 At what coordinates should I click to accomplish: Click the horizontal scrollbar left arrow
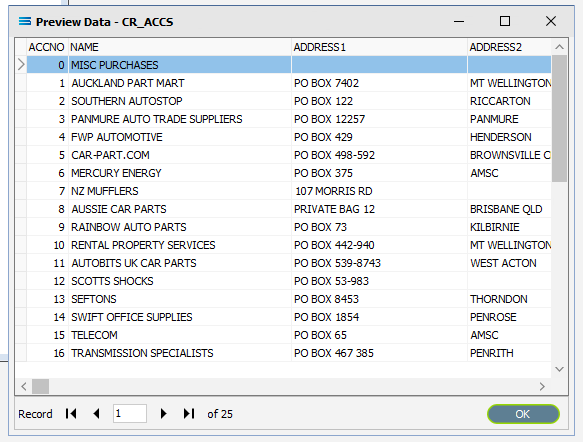(x=24, y=387)
